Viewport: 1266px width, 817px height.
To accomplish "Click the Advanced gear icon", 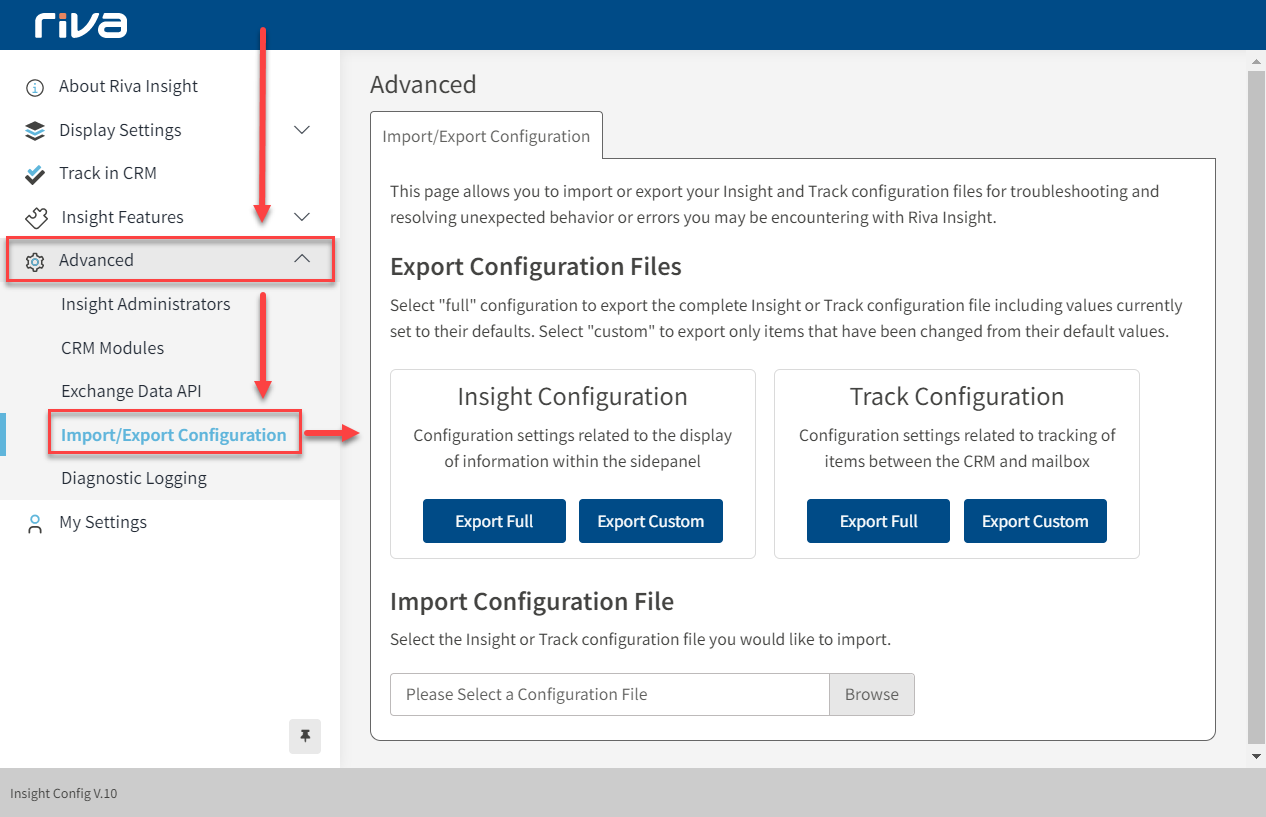I will pos(35,261).
